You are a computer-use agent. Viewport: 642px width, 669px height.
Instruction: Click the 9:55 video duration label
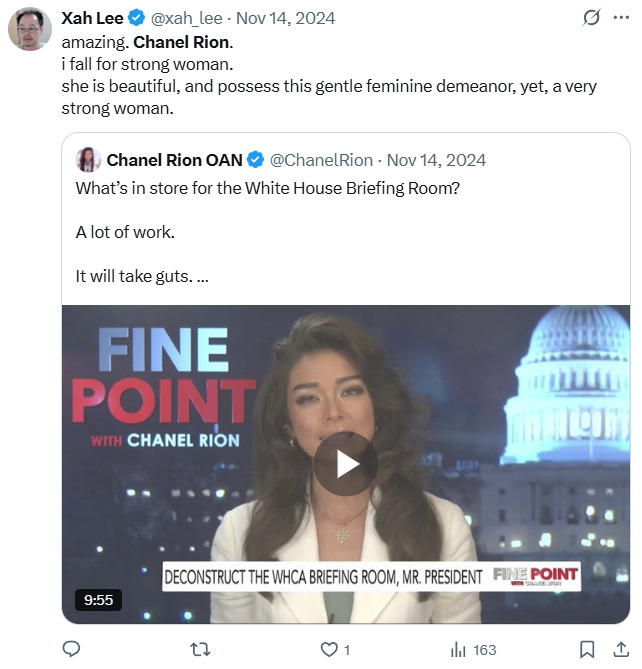click(98, 600)
